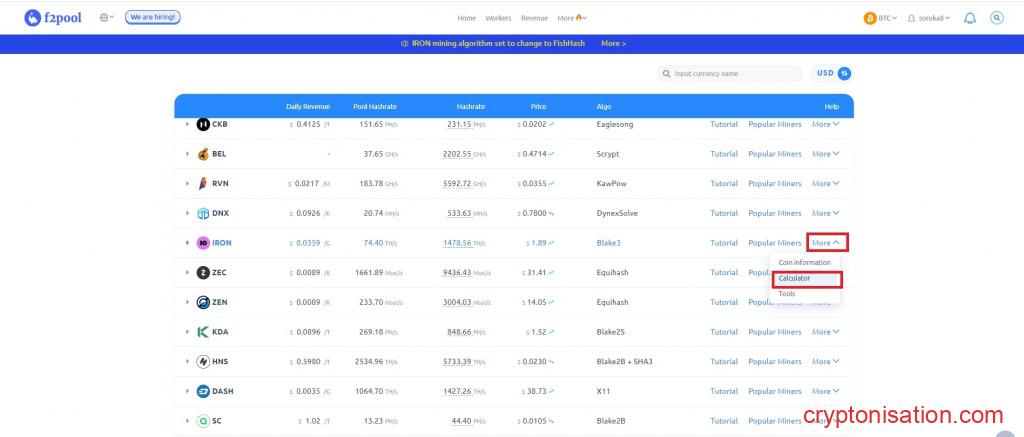
Task: Select Coin information menu entry
Action: pyautogui.click(x=804, y=262)
